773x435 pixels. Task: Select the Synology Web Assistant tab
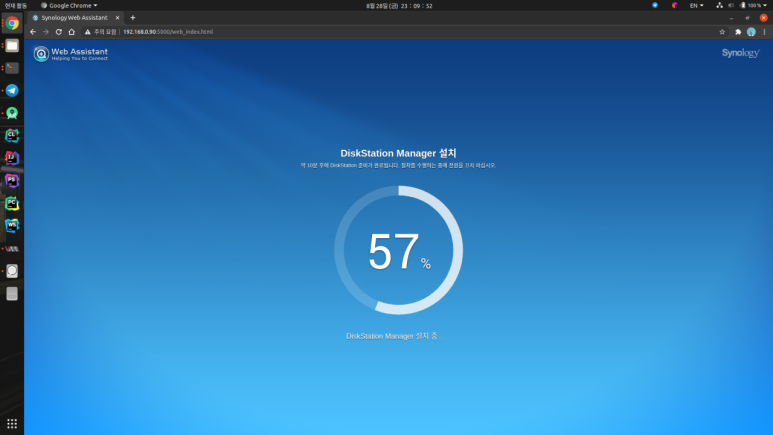75,18
